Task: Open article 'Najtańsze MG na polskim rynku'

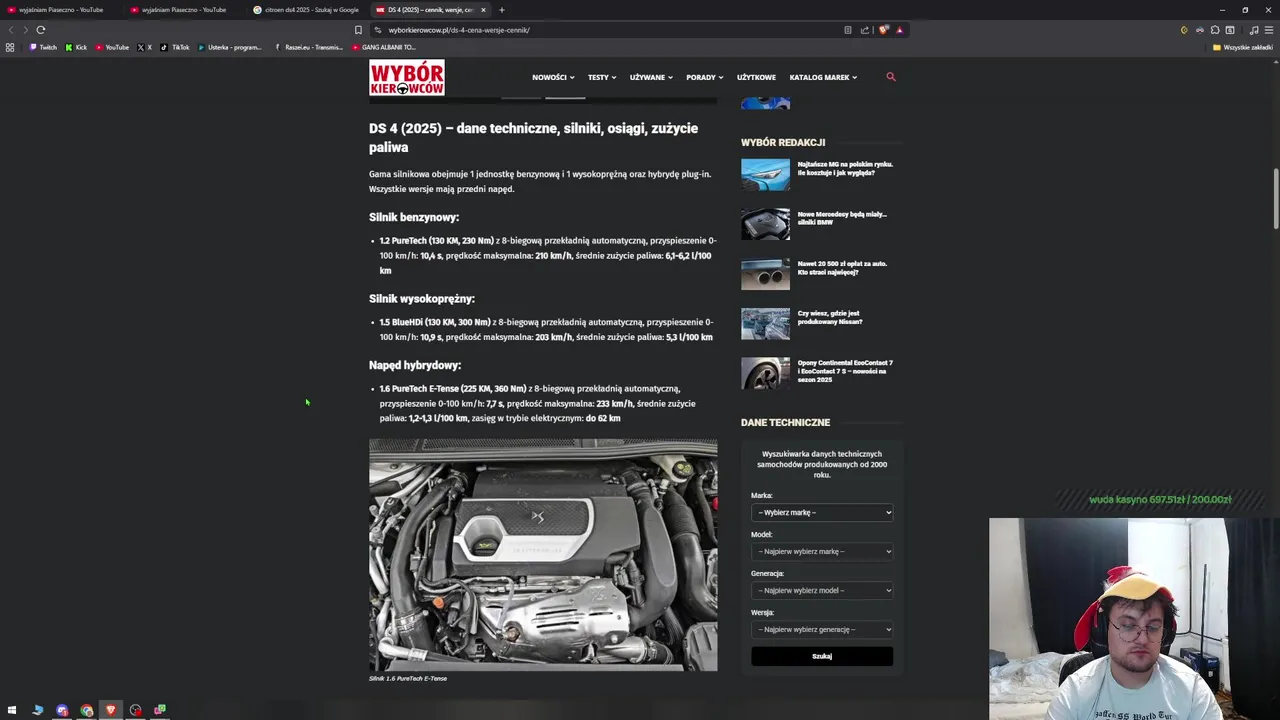Action: tap(845, 168)
